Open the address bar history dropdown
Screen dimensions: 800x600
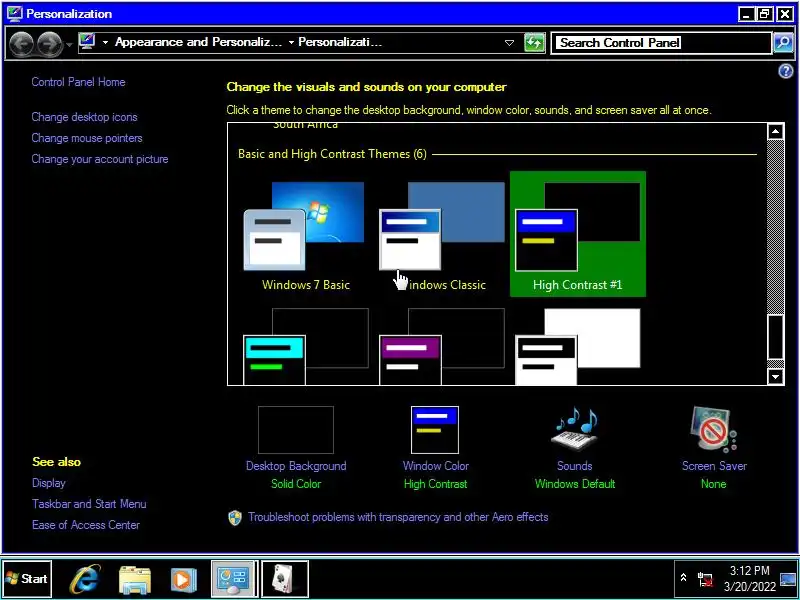[x=509, y=43]
